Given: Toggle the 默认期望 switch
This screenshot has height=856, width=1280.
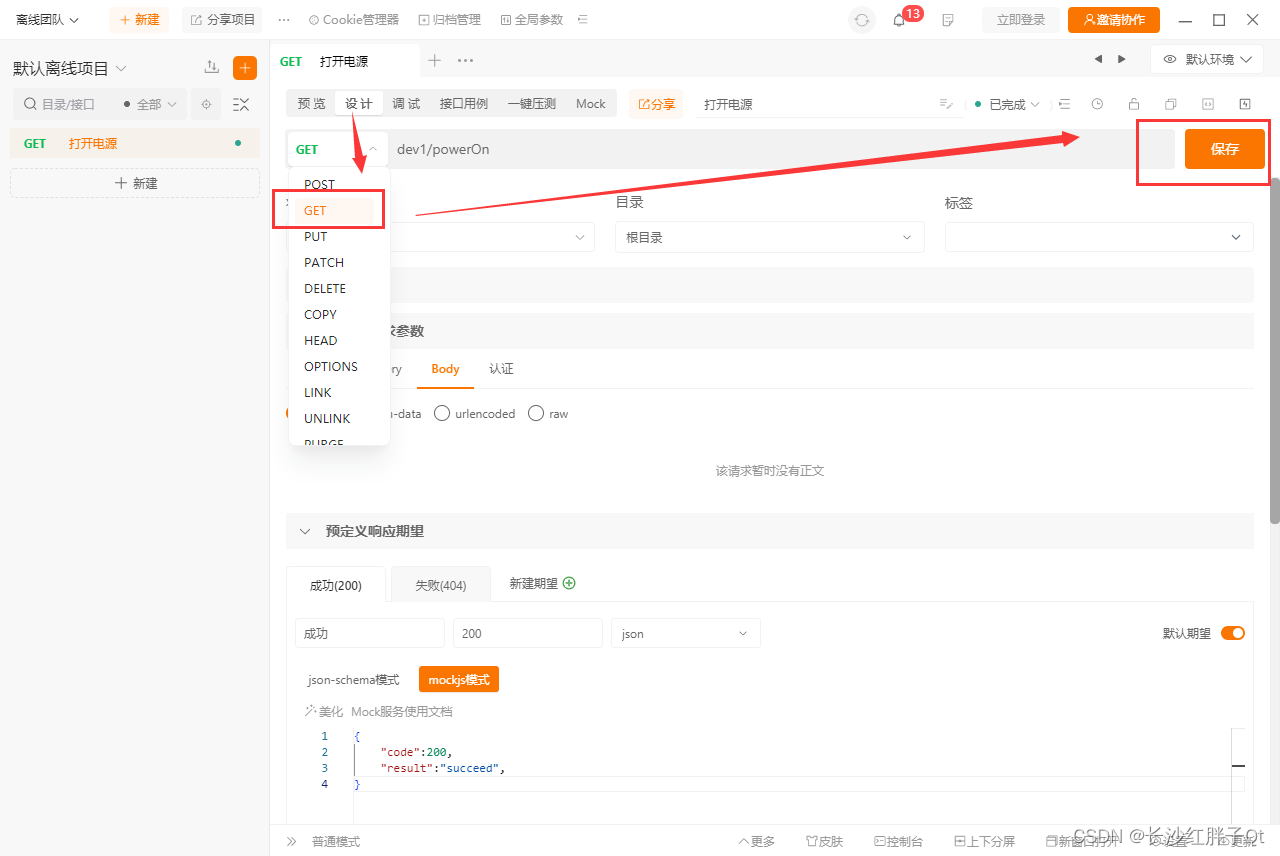Looking at the screenshot, I should [1233, 633].
